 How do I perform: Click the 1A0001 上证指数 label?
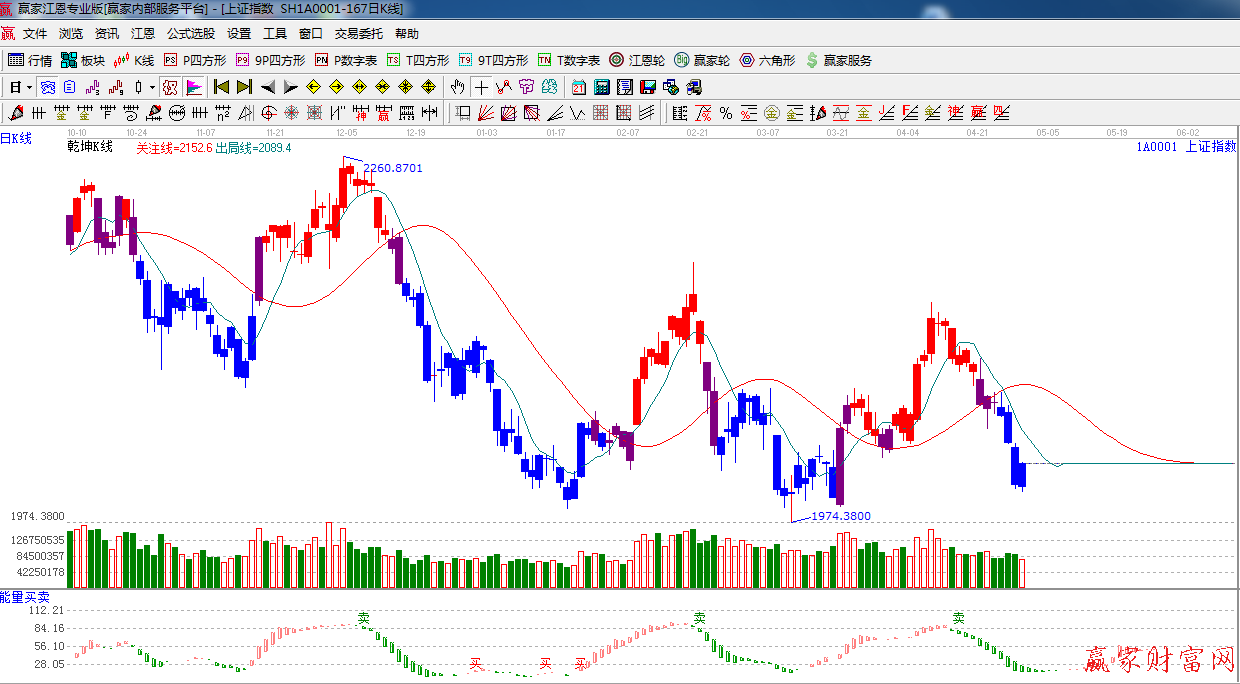[x=1185, y=146]
